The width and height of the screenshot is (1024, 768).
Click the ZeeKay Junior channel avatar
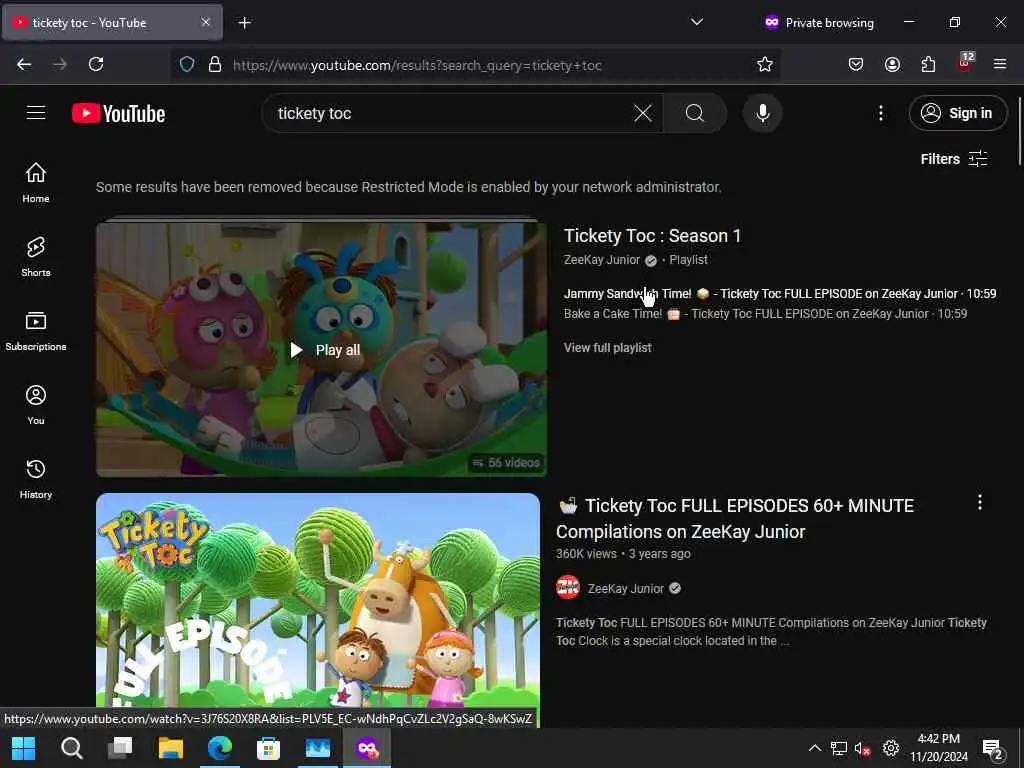pos(568,587)
